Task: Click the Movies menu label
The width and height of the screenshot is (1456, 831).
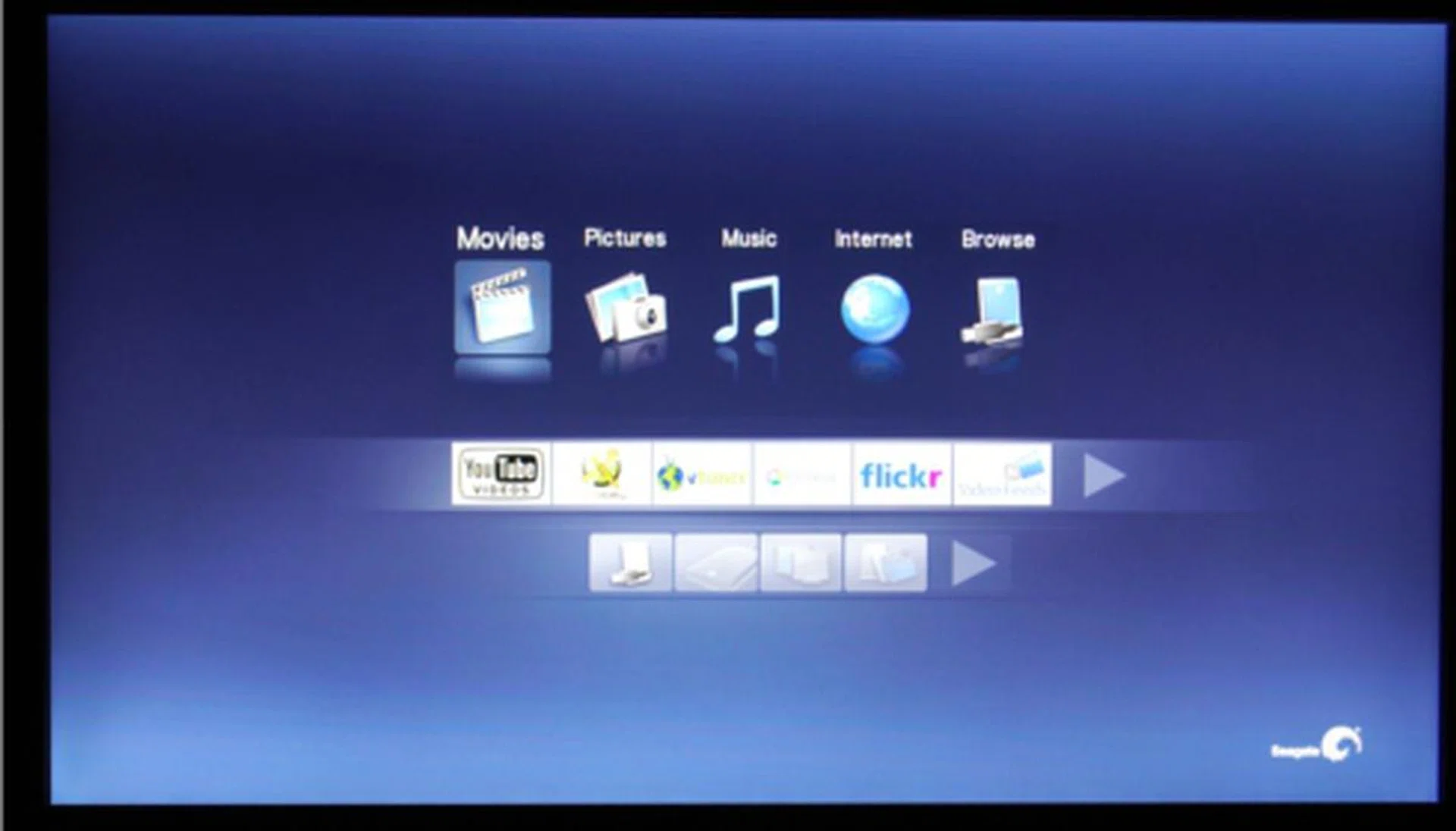Action: tap(500, 239)
